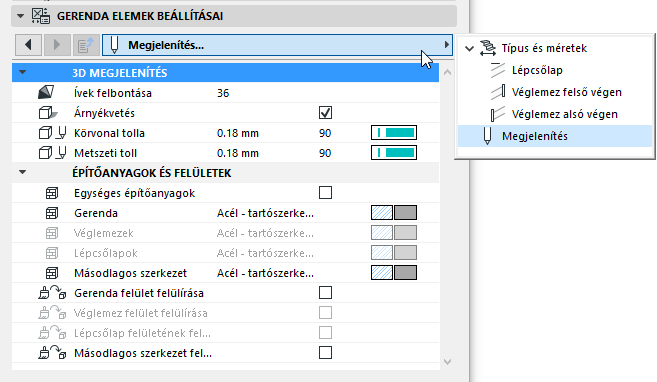Click the Gerenda building material icon

(52, 213)
